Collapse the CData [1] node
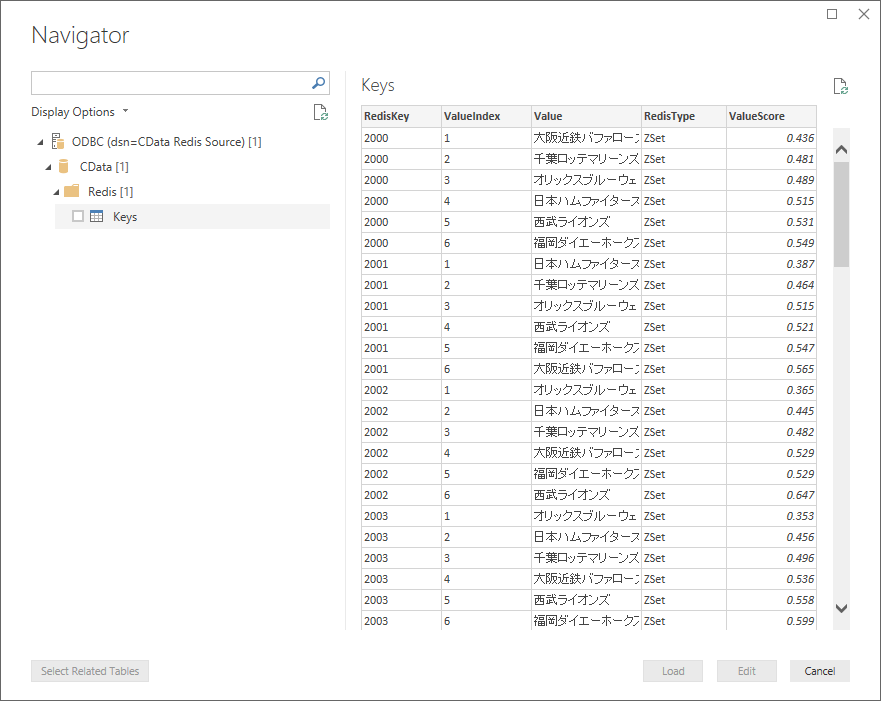 click(x=48, y=167)
